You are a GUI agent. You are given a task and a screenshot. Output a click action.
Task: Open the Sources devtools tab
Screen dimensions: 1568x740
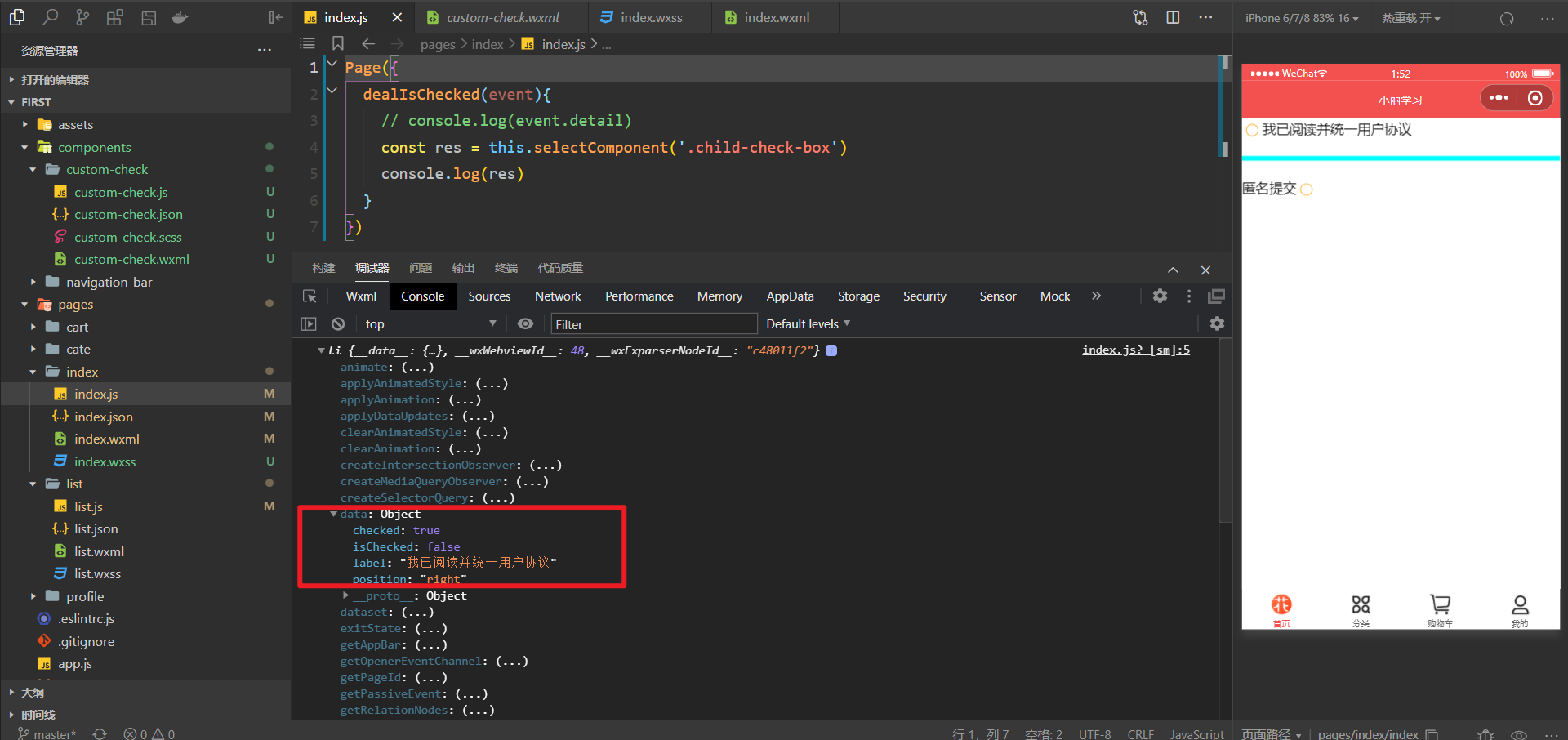pos(489,296)
